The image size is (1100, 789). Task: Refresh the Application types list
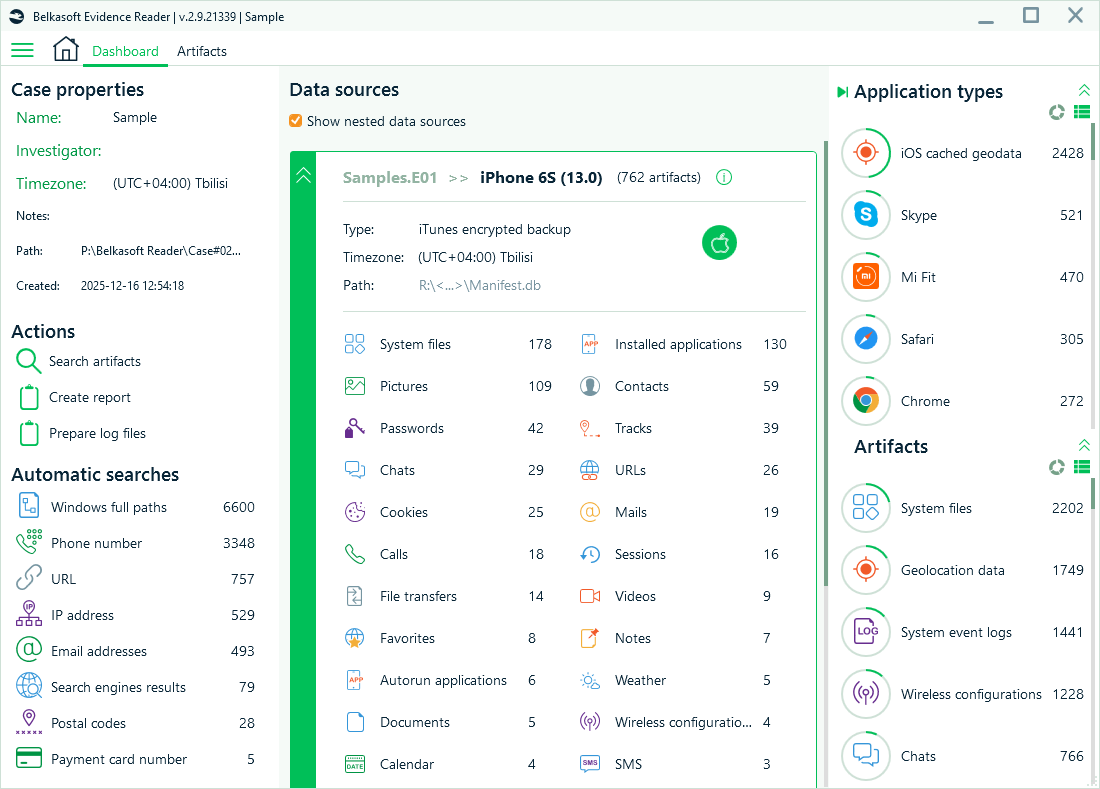(x=1056, y=112)
